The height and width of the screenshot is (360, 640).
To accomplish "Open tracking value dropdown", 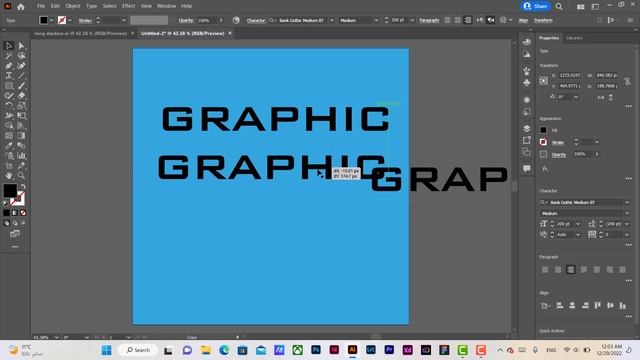I will (x=627, y=235).
